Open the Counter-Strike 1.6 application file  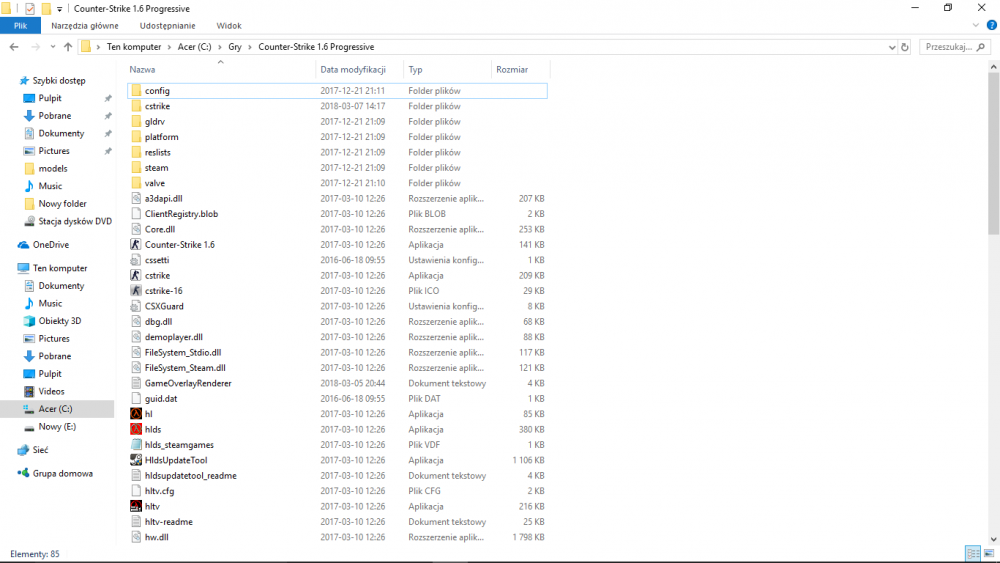(179, 244)
